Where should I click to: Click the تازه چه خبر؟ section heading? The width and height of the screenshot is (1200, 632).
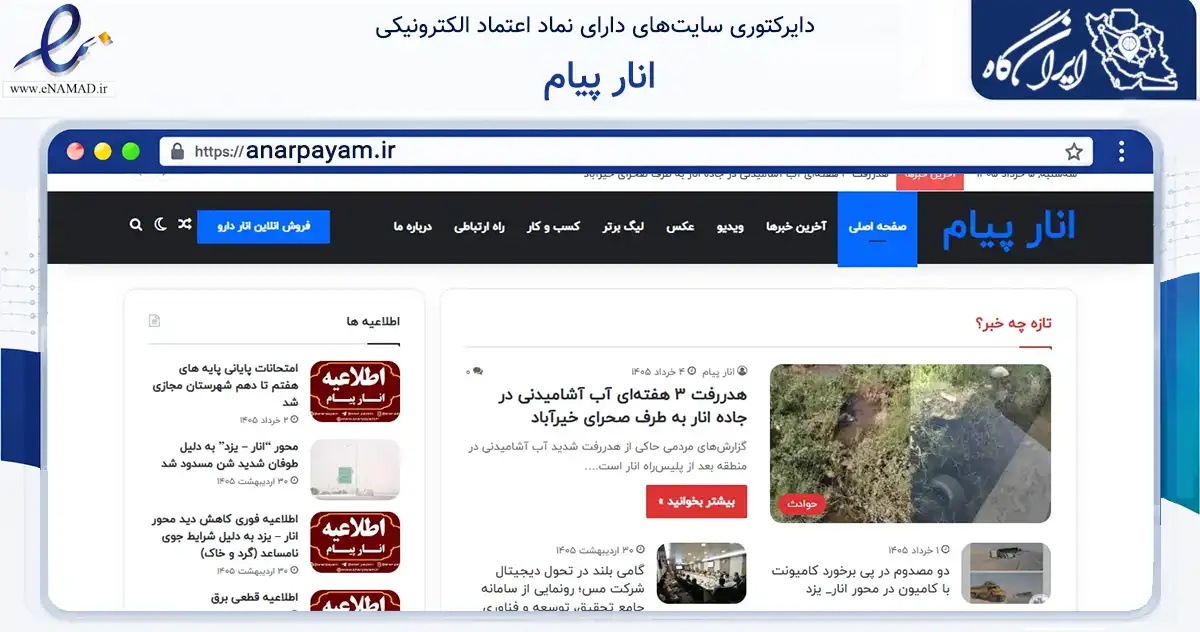click(x=1014, y=323)
